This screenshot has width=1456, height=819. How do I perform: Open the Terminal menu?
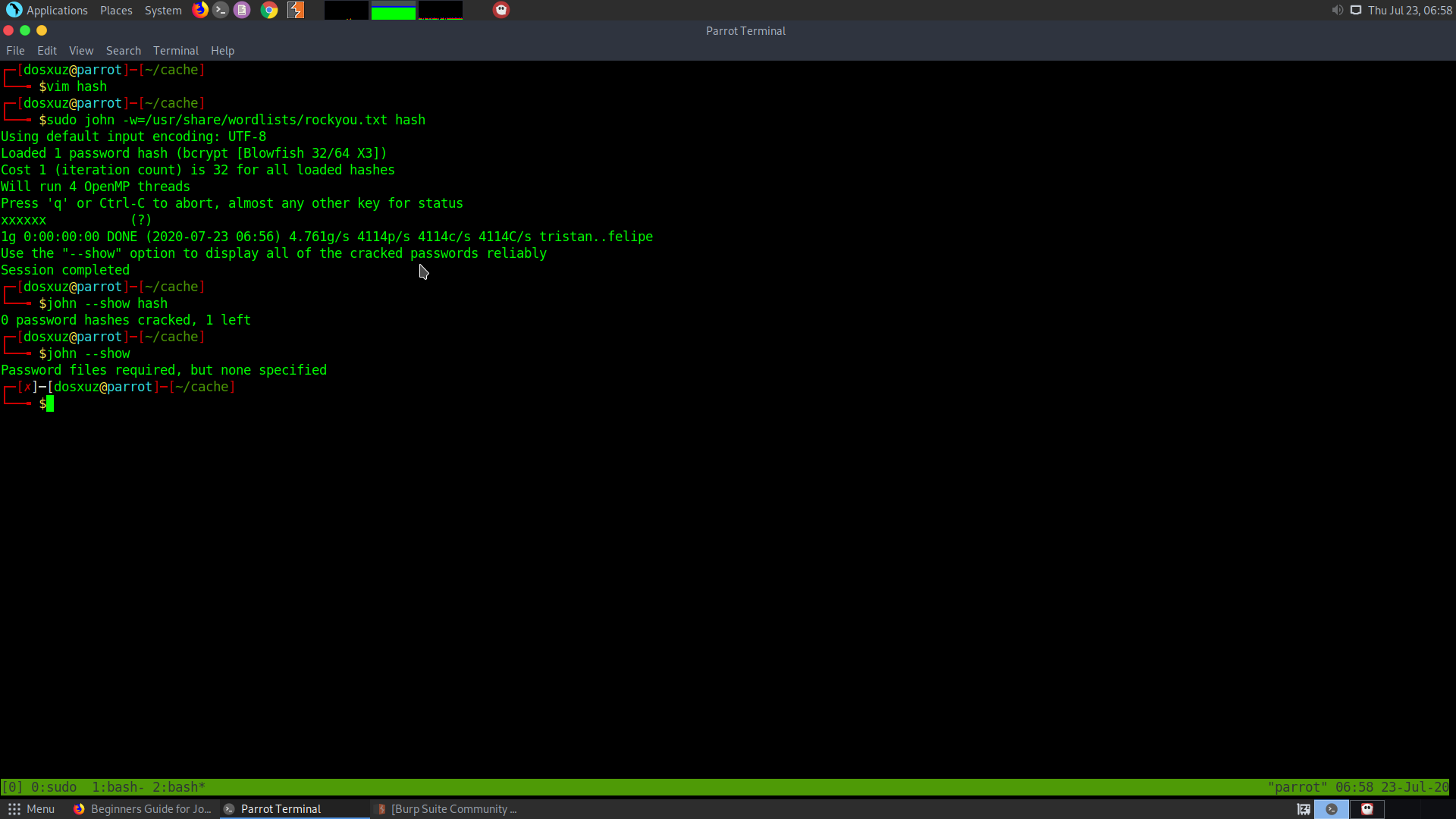[176, 51]
